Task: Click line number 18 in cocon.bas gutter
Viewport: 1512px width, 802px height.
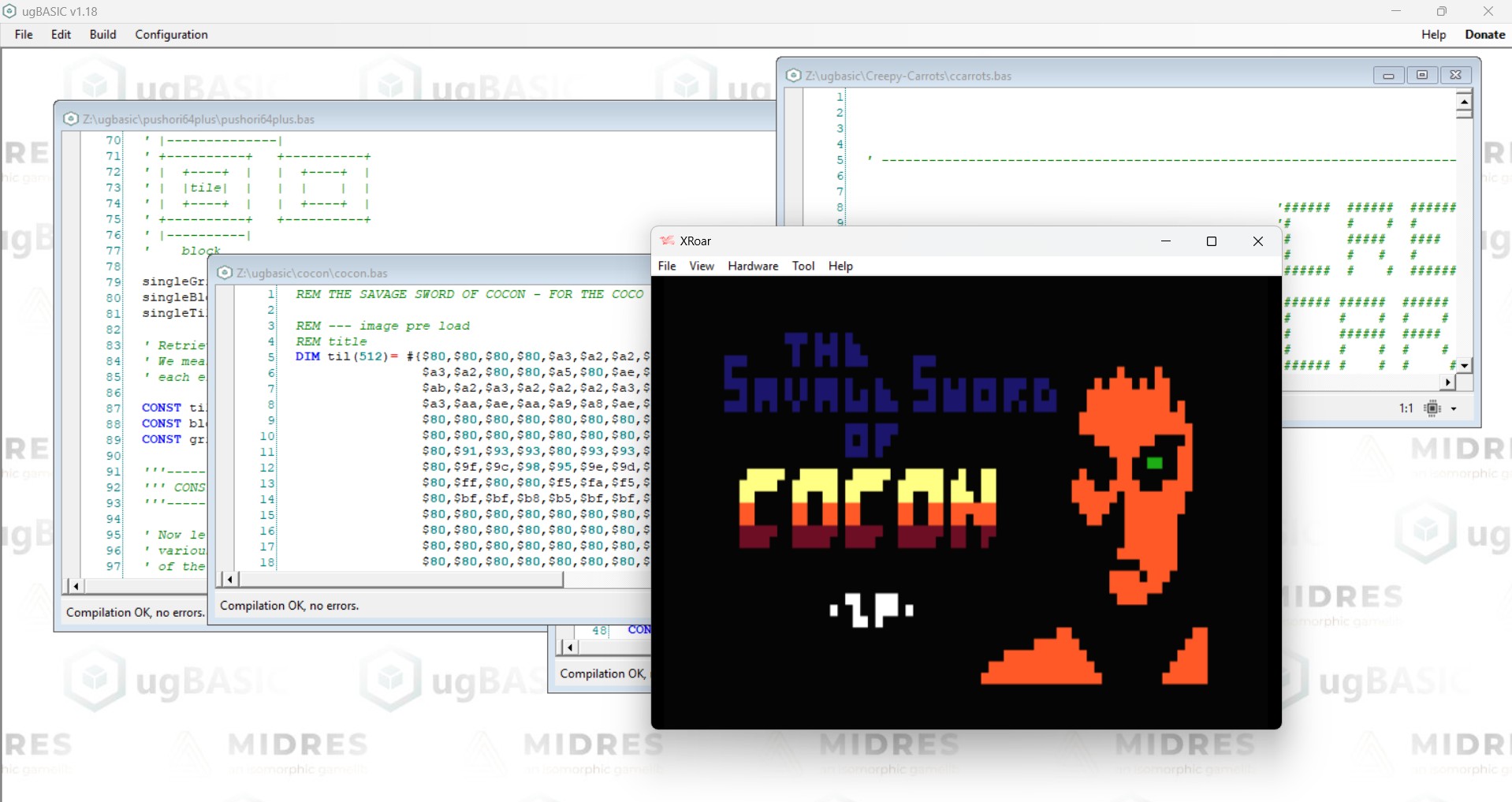Action: point(267,562)
